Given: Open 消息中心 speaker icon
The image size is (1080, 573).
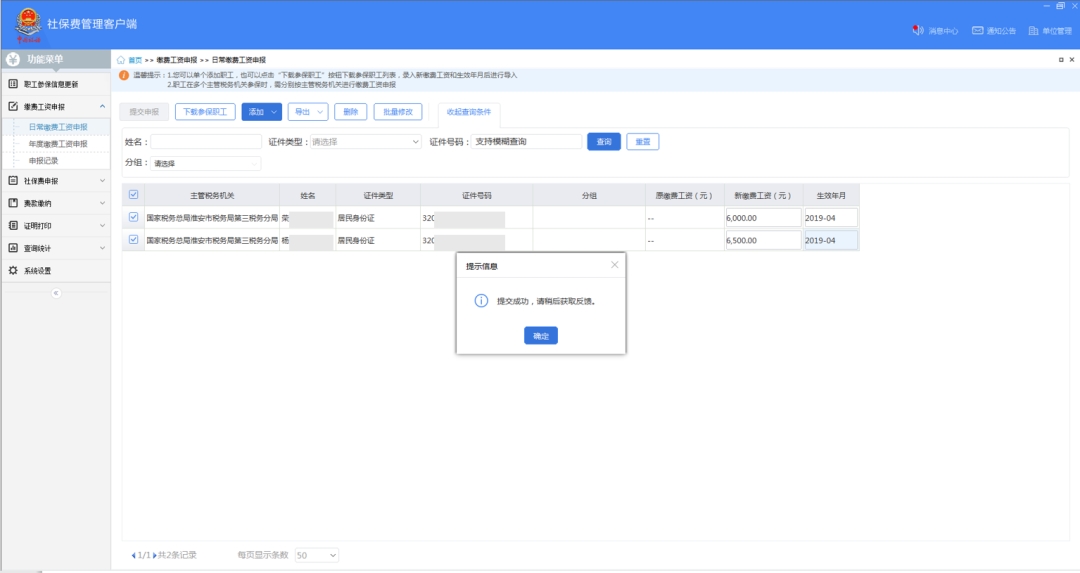Looking at the screenshot, I should pyautogui.click(x=918, y=31).
